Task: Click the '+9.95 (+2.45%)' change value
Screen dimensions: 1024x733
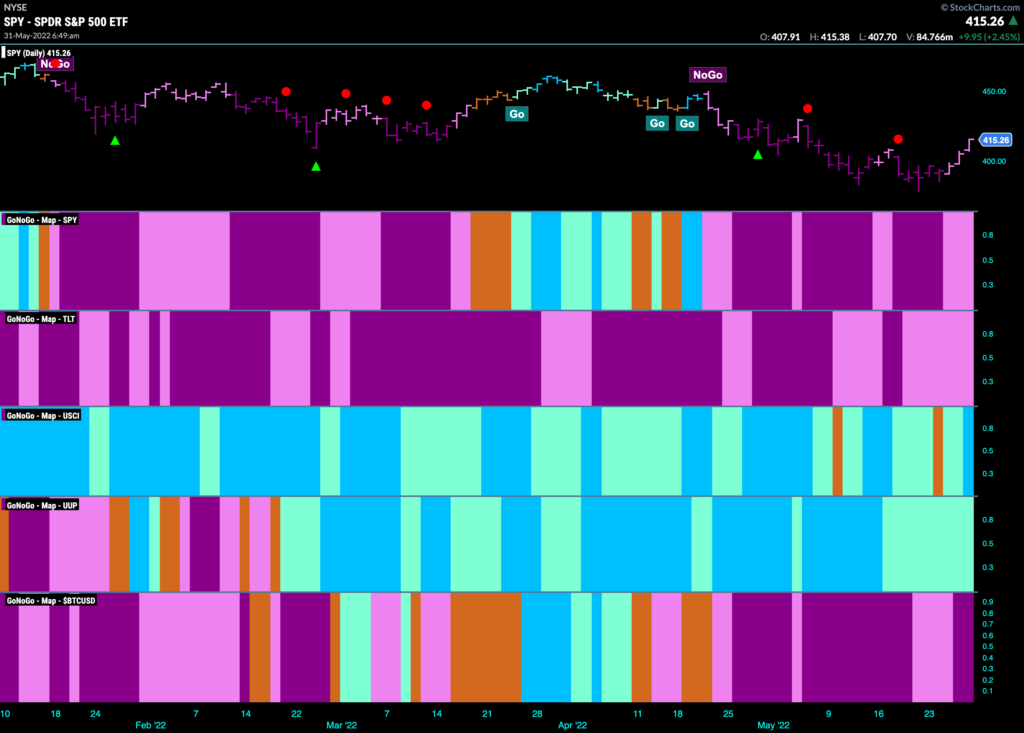Action: tap(989, 37)
